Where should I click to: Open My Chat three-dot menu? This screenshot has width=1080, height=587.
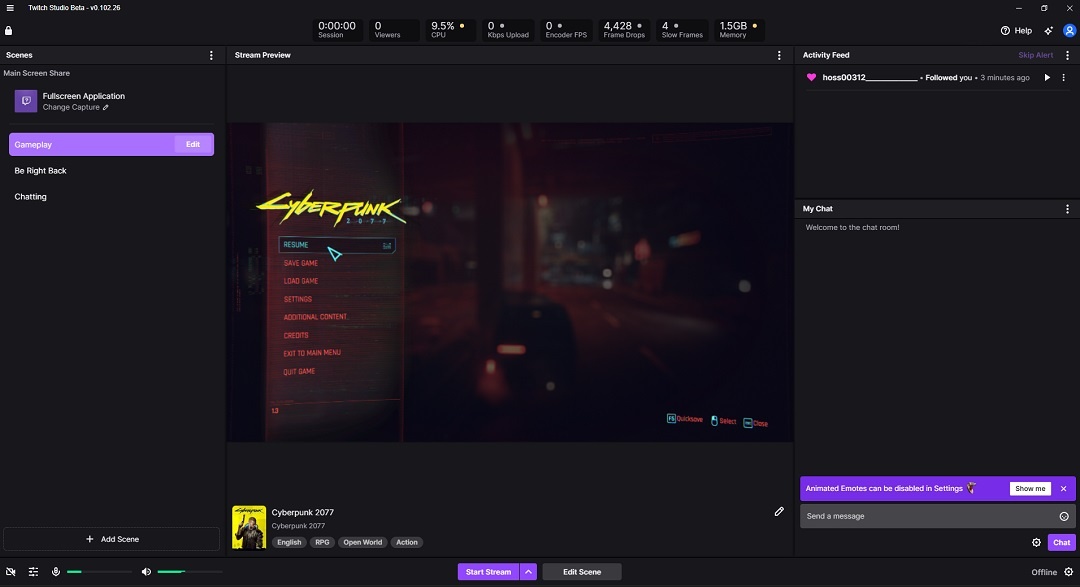pos(1068,209)
